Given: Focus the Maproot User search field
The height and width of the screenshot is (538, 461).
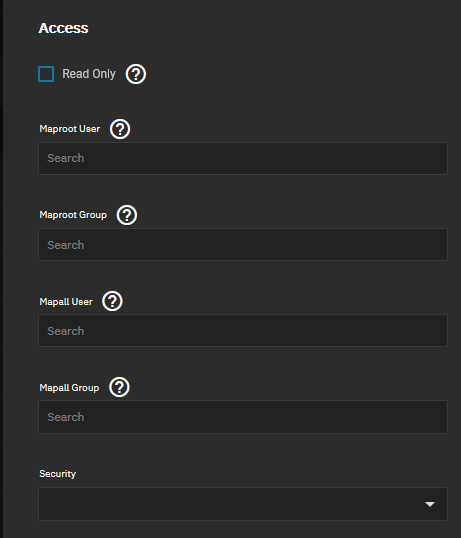Looking at the screenshot, I should click(243, 158).
